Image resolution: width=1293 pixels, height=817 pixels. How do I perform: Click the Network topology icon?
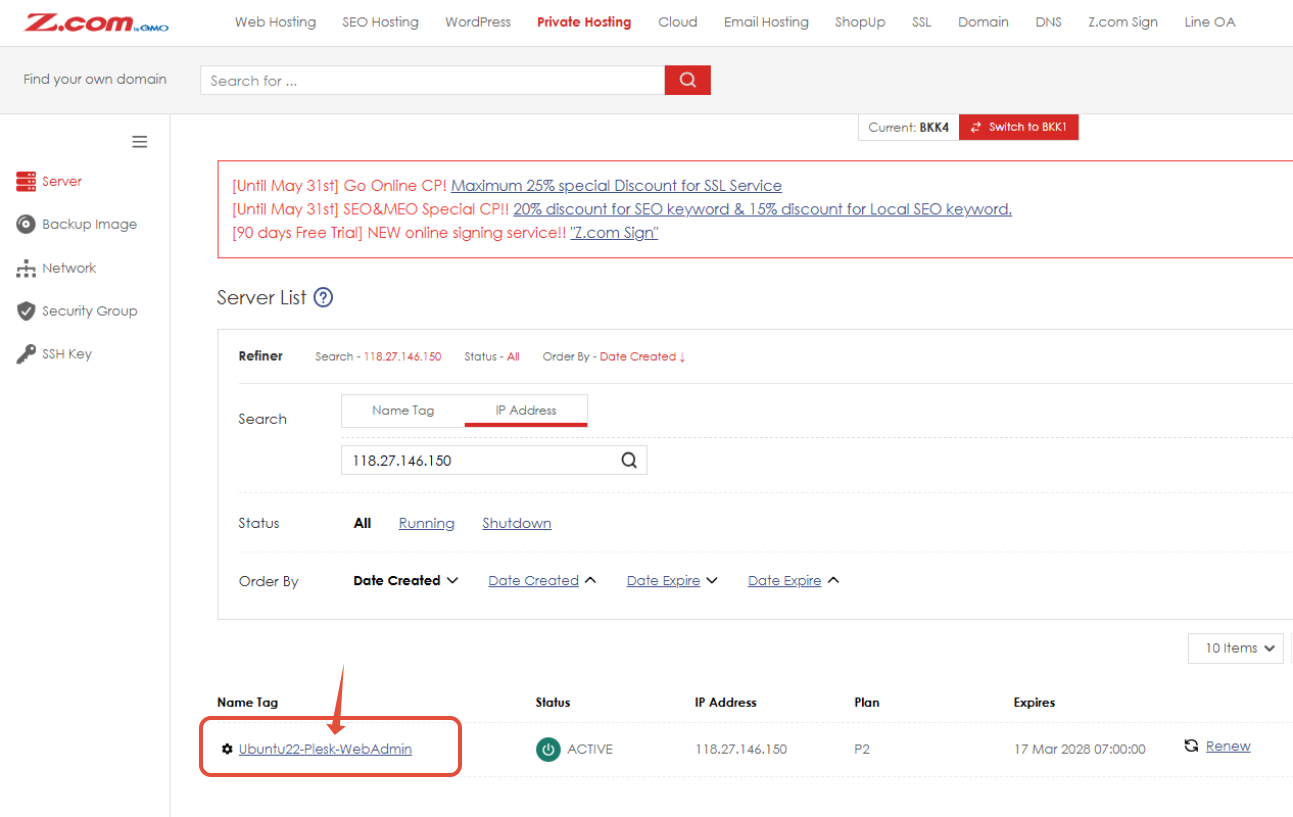[x=26, y=269]
